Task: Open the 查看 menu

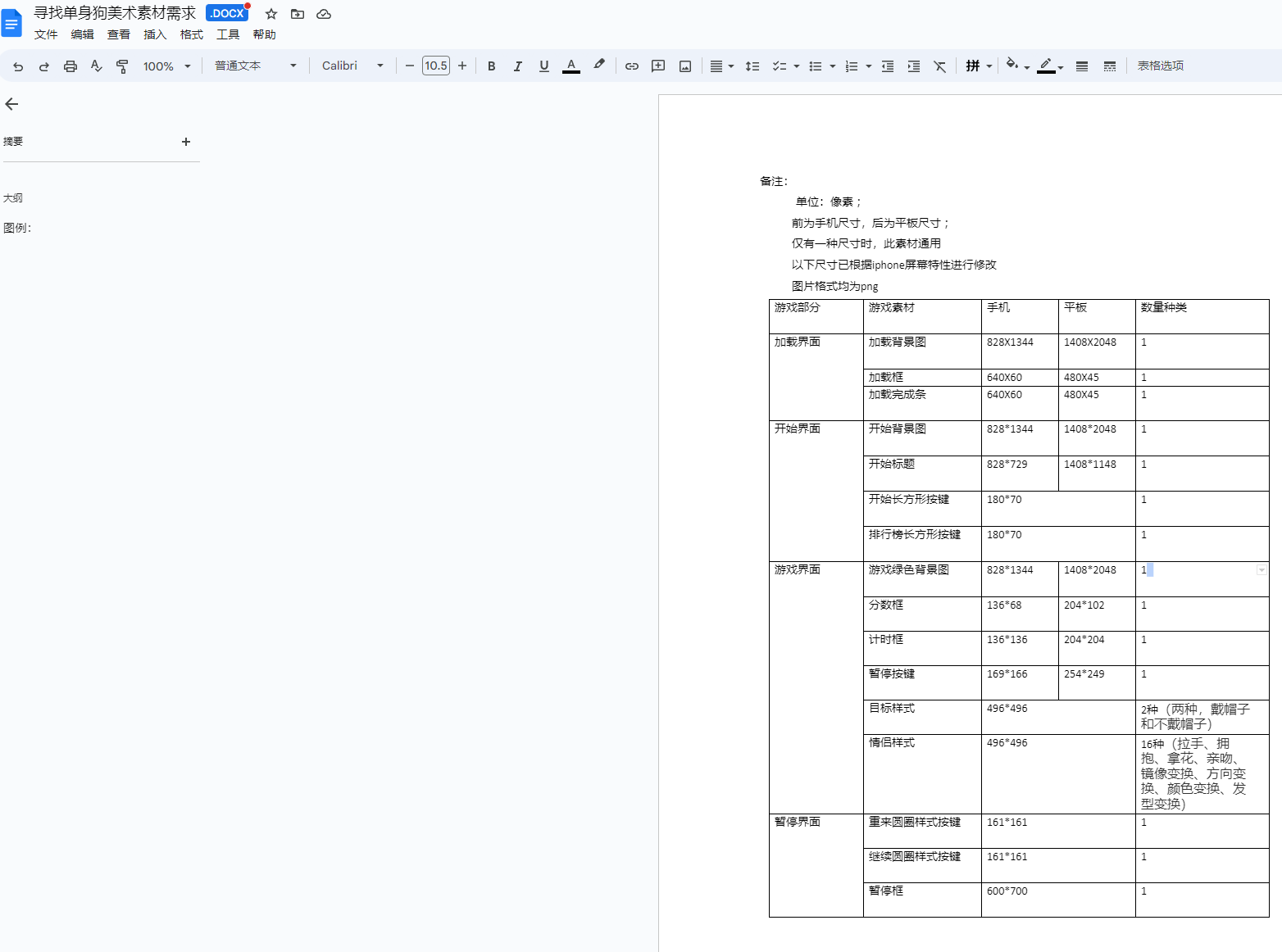Action: pyautogui.click(x=119, y=34)
